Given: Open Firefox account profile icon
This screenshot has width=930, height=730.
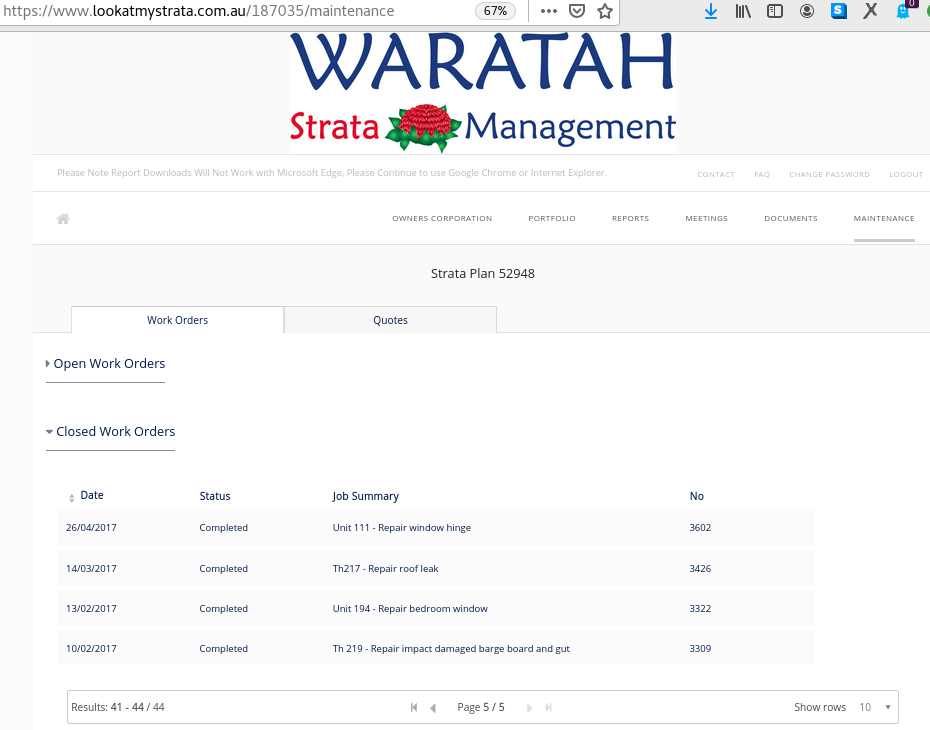Looking at the screenshot, I should (807, 11).
